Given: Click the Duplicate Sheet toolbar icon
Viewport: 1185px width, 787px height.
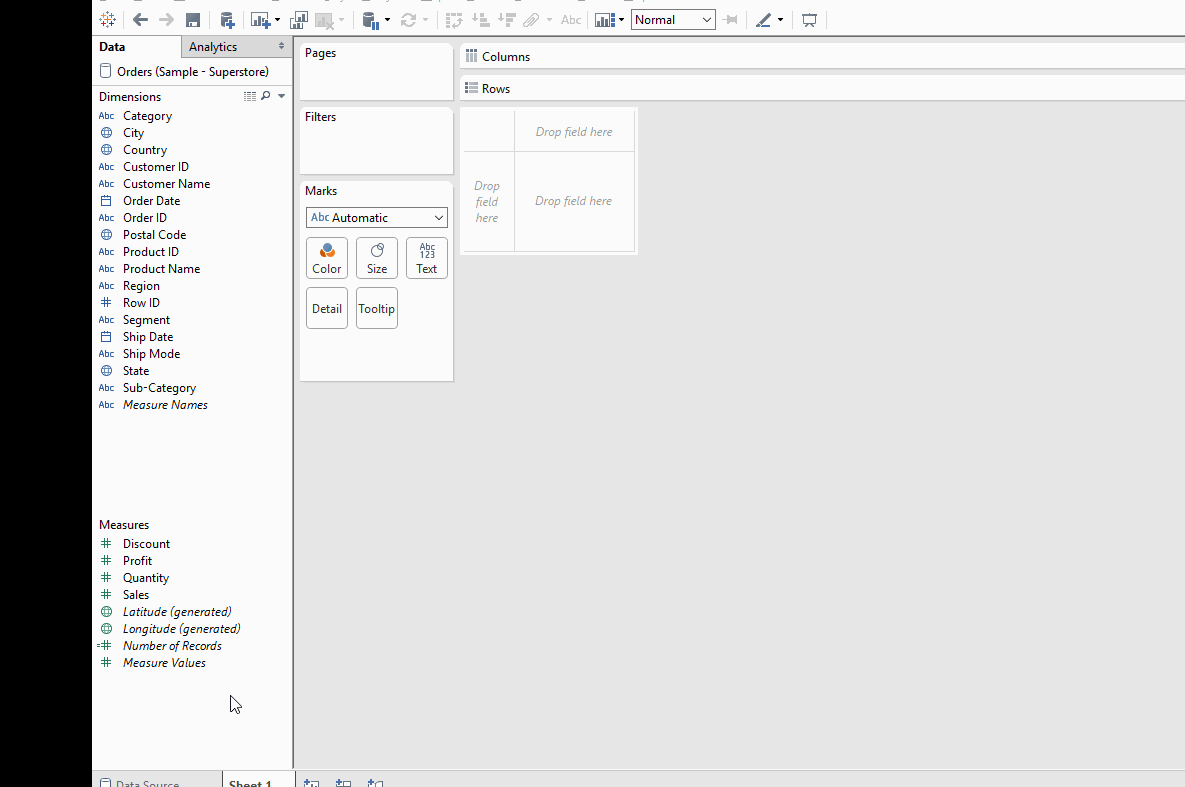Looking at the screenshot, I should 299,20.
